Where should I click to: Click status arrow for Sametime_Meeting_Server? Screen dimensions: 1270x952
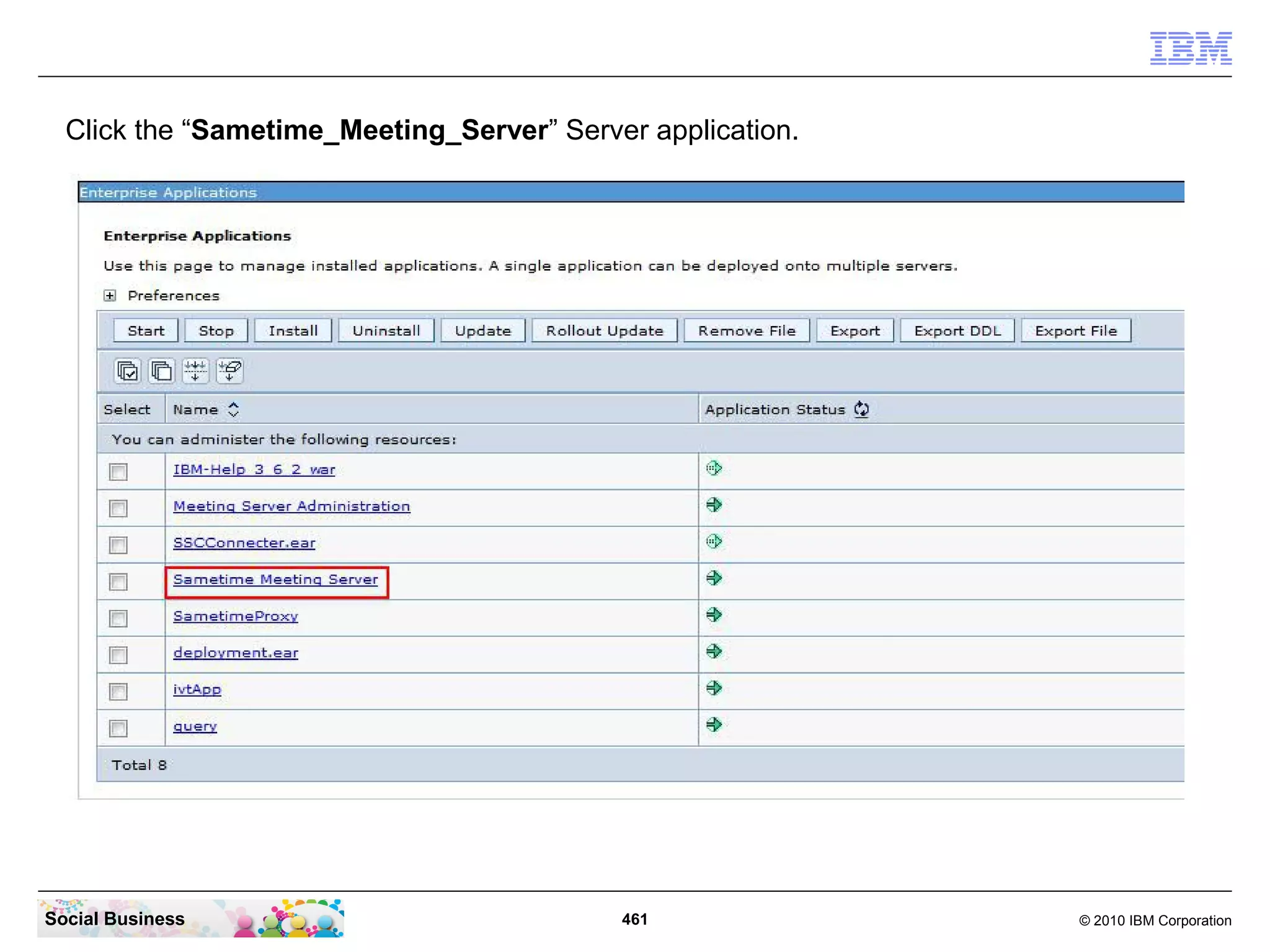(714, 578)
